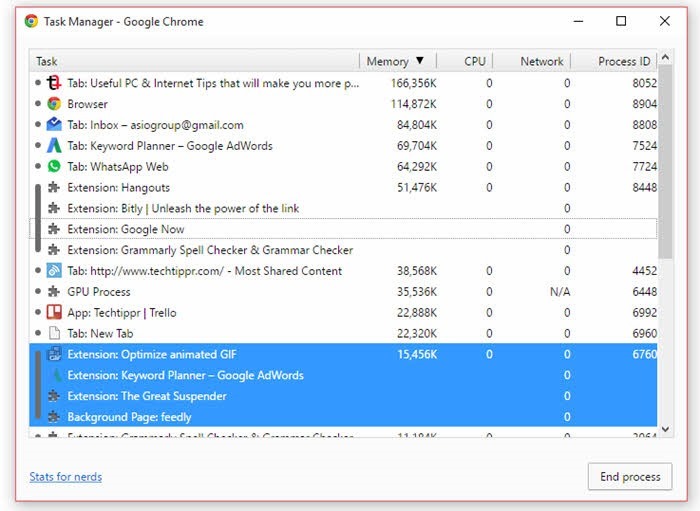Click the puzzle icon beside Grammarly Spell Checker row with memory blank

point(54,250)
